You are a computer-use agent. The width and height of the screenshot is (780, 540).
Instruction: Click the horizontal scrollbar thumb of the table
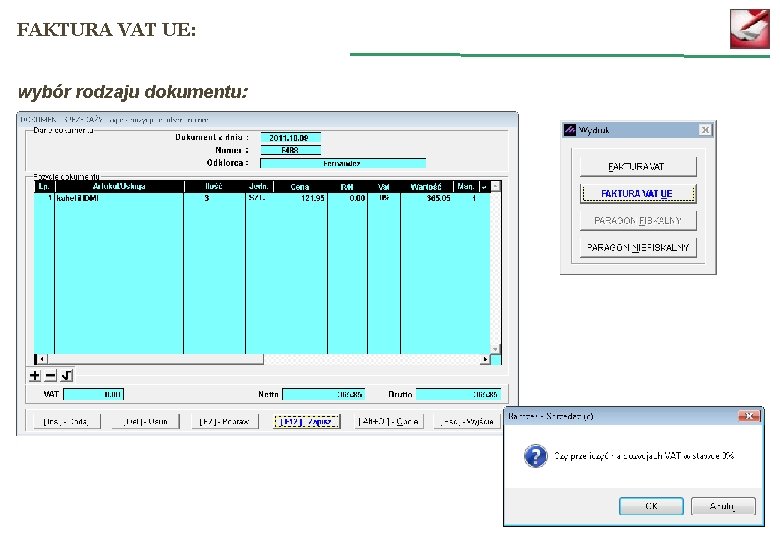click(155, 359)
